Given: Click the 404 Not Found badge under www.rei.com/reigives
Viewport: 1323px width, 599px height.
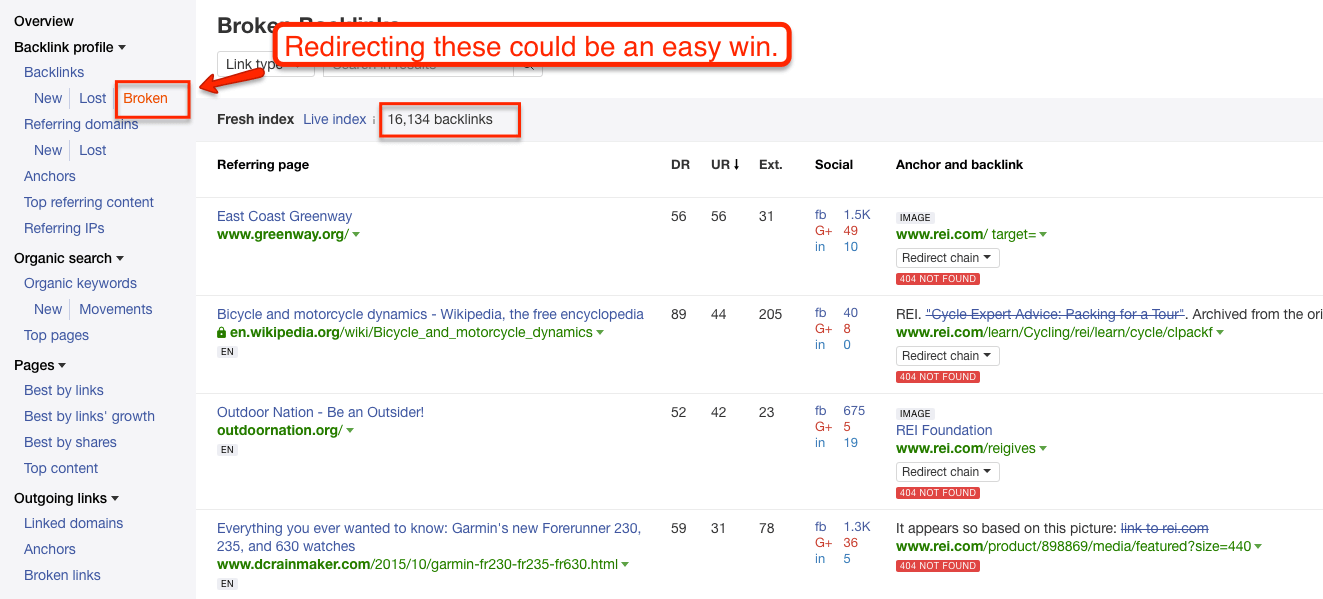Looking at the screenshot, I should click(937, 493).
